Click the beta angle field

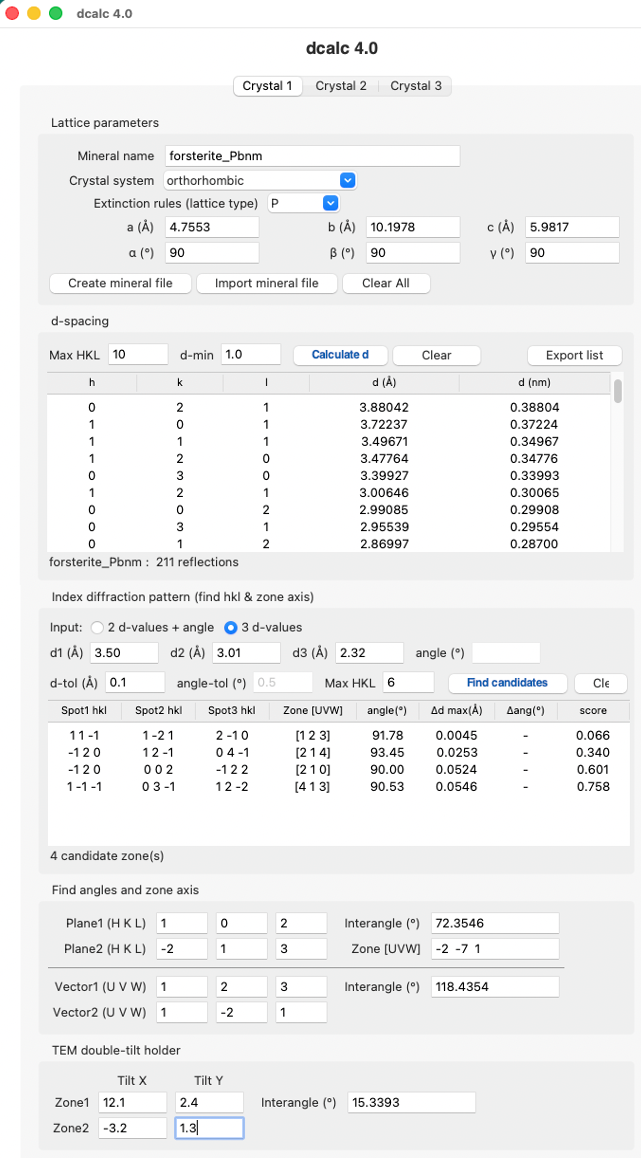click(x=414, y=253)
